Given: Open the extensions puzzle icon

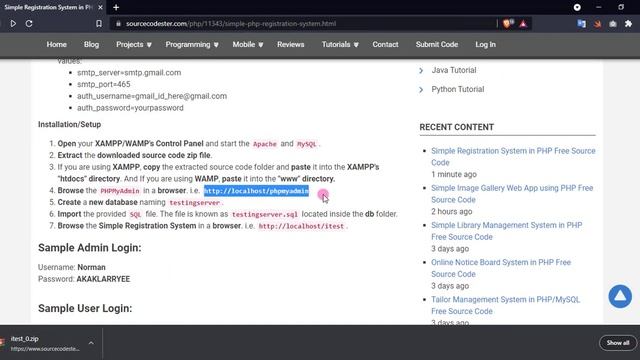Looking at the screenshot, I should coord(629,24).
